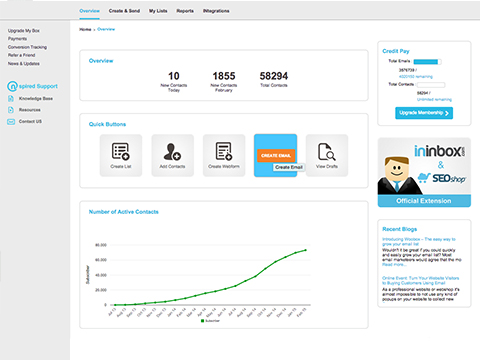Open Conversion Tracking sidebar link

27,47
